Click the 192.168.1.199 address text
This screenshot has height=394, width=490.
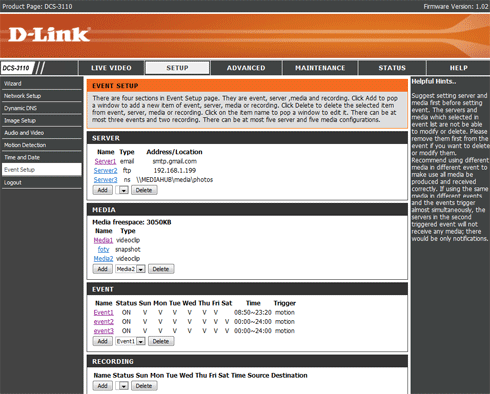point(175,171)
